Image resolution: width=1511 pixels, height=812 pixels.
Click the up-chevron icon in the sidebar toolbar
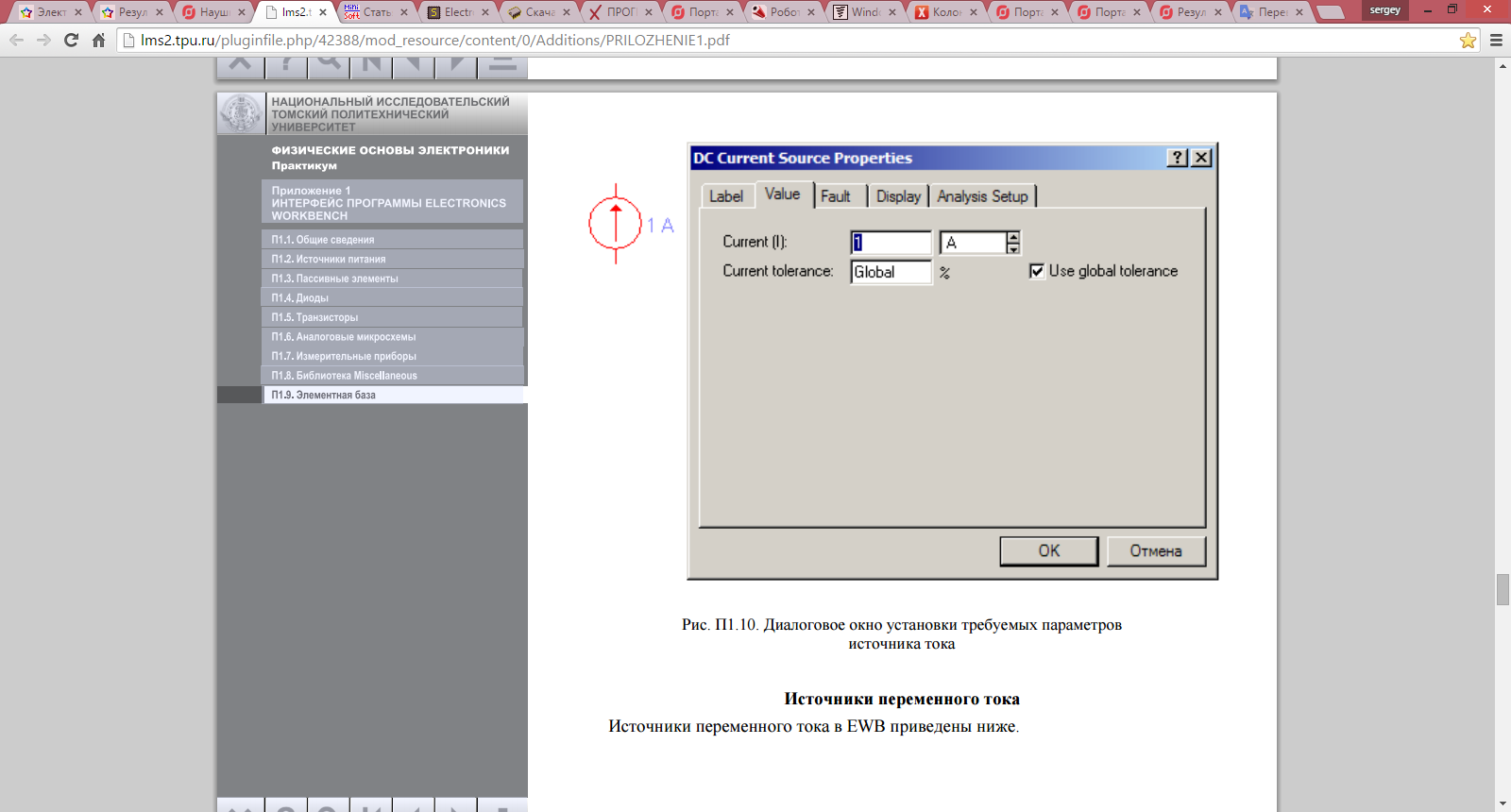[x=240, y=64]
